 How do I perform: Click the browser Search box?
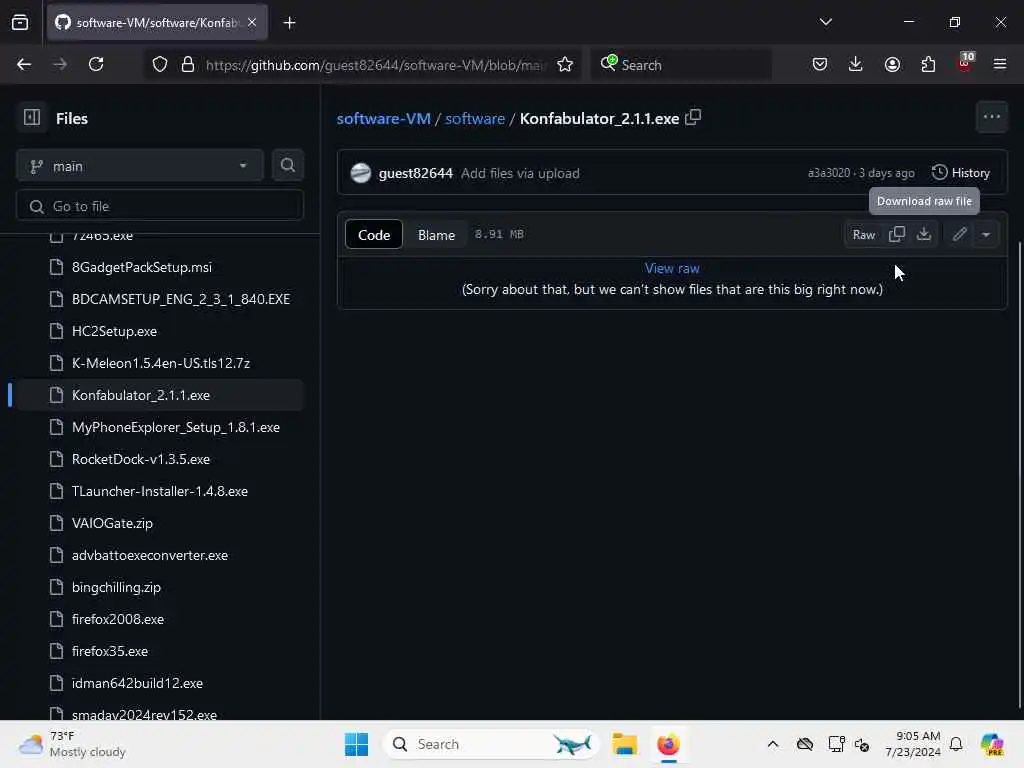[680, 65]
